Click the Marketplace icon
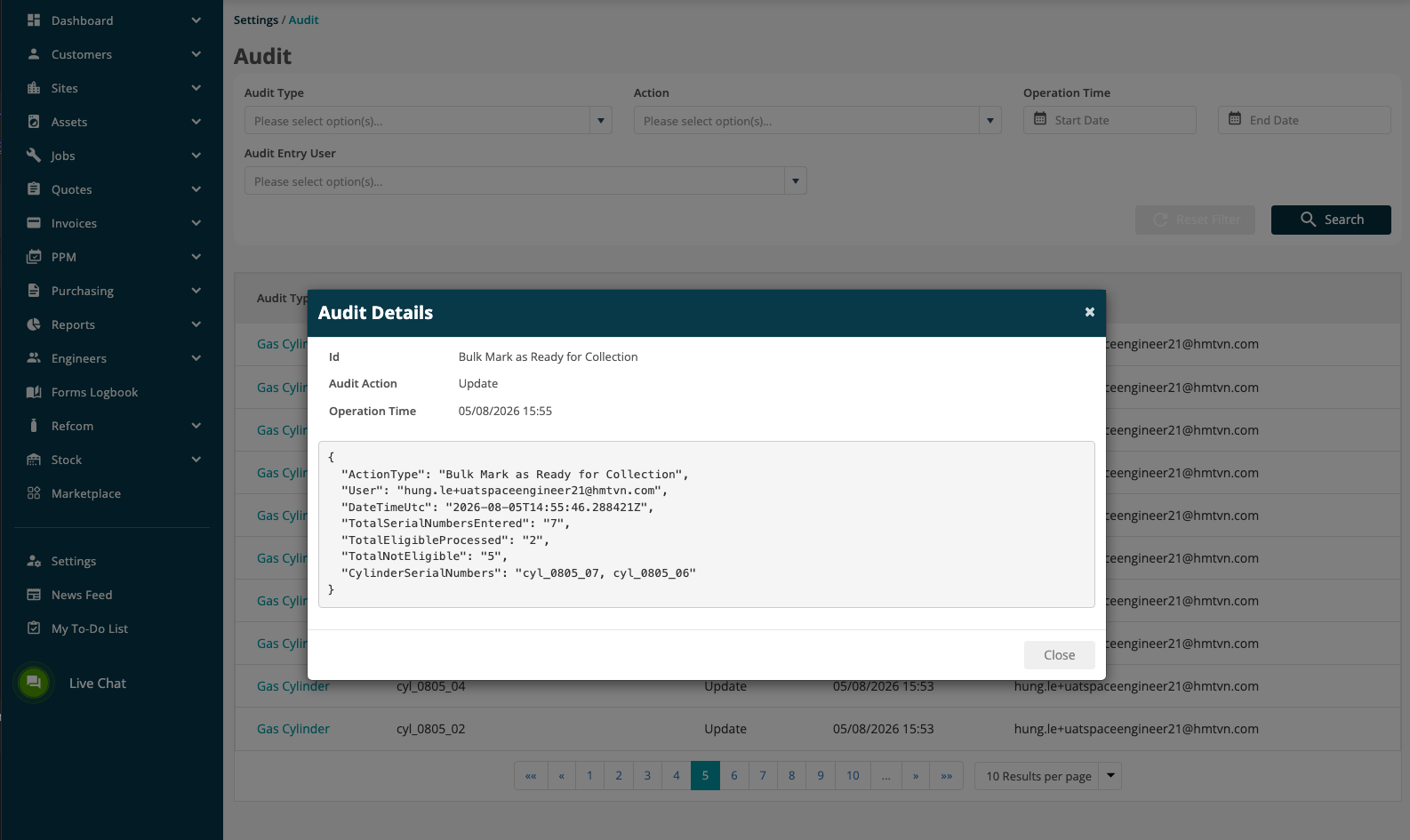The height and width of the screenshot is (840, 1410). point(34,492)
